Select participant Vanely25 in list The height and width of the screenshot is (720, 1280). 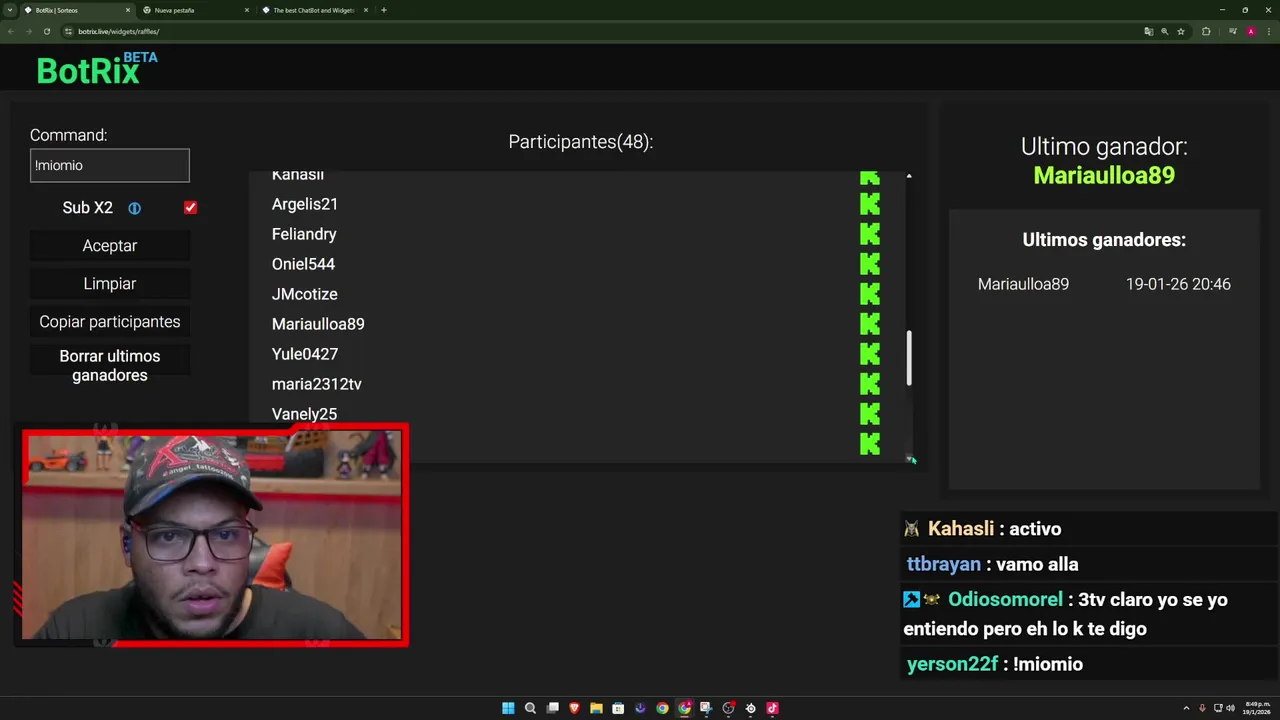[304, 414]
